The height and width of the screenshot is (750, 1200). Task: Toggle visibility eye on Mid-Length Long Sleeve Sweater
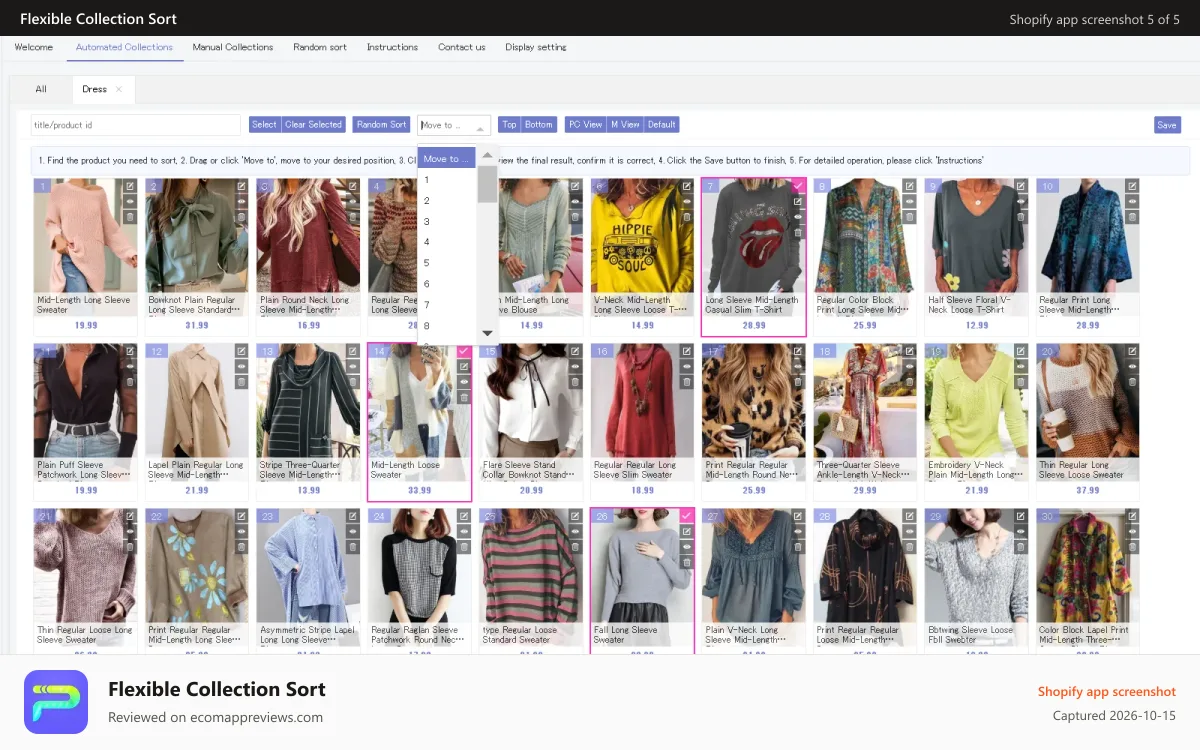click(x=130, y=201)
